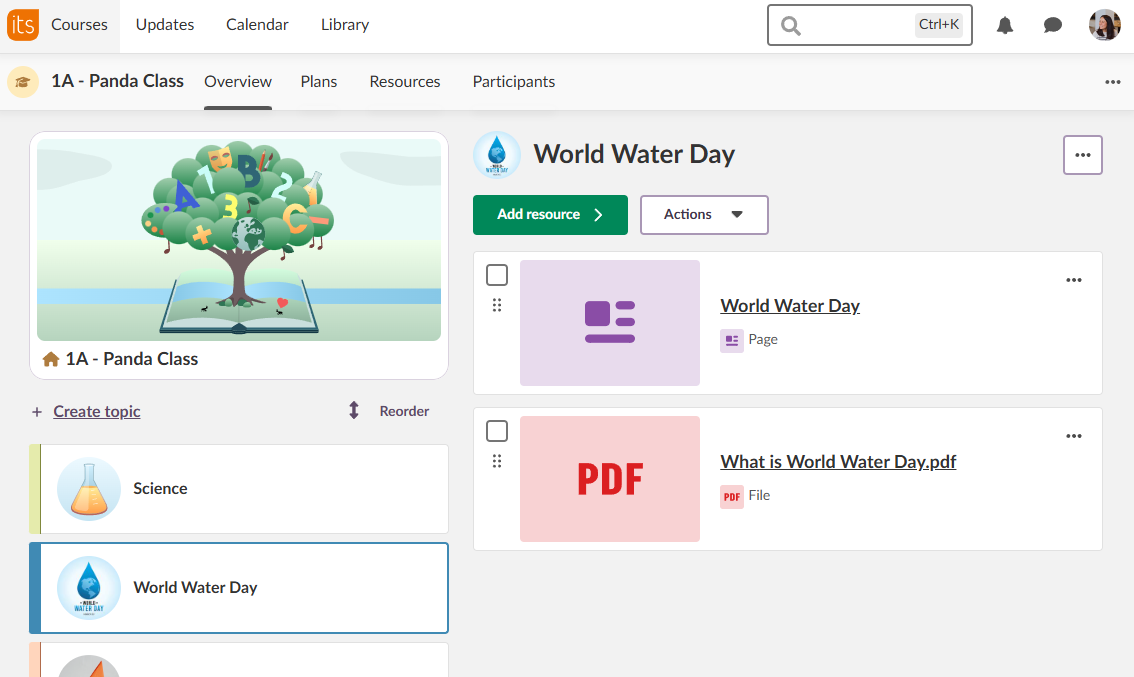This screenshot has height=677, width=1134.
Task: Switch to the Plans tab
Action: pos(319,82)
